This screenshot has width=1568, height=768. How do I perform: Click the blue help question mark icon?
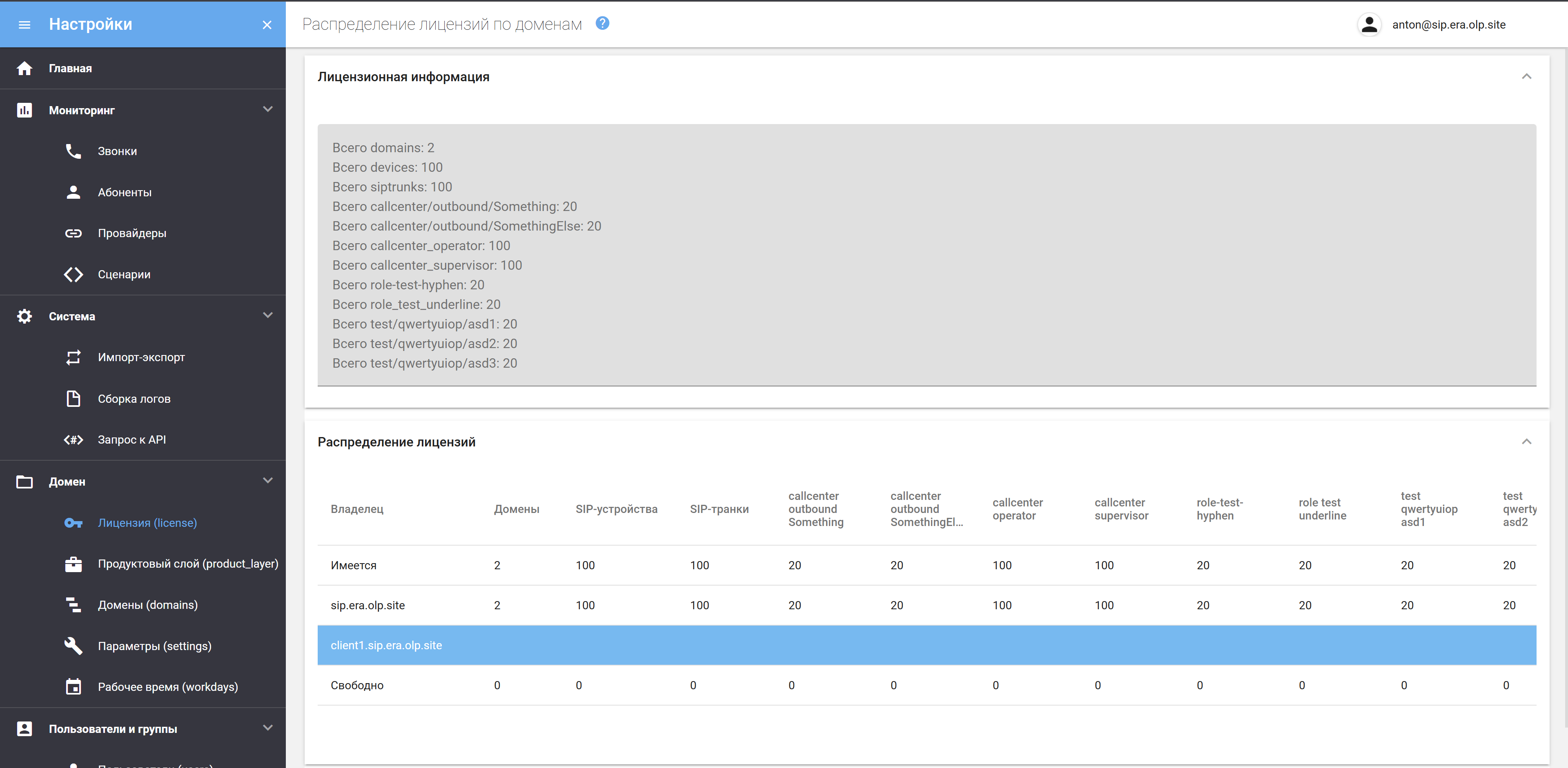click(x=602, y=23)
